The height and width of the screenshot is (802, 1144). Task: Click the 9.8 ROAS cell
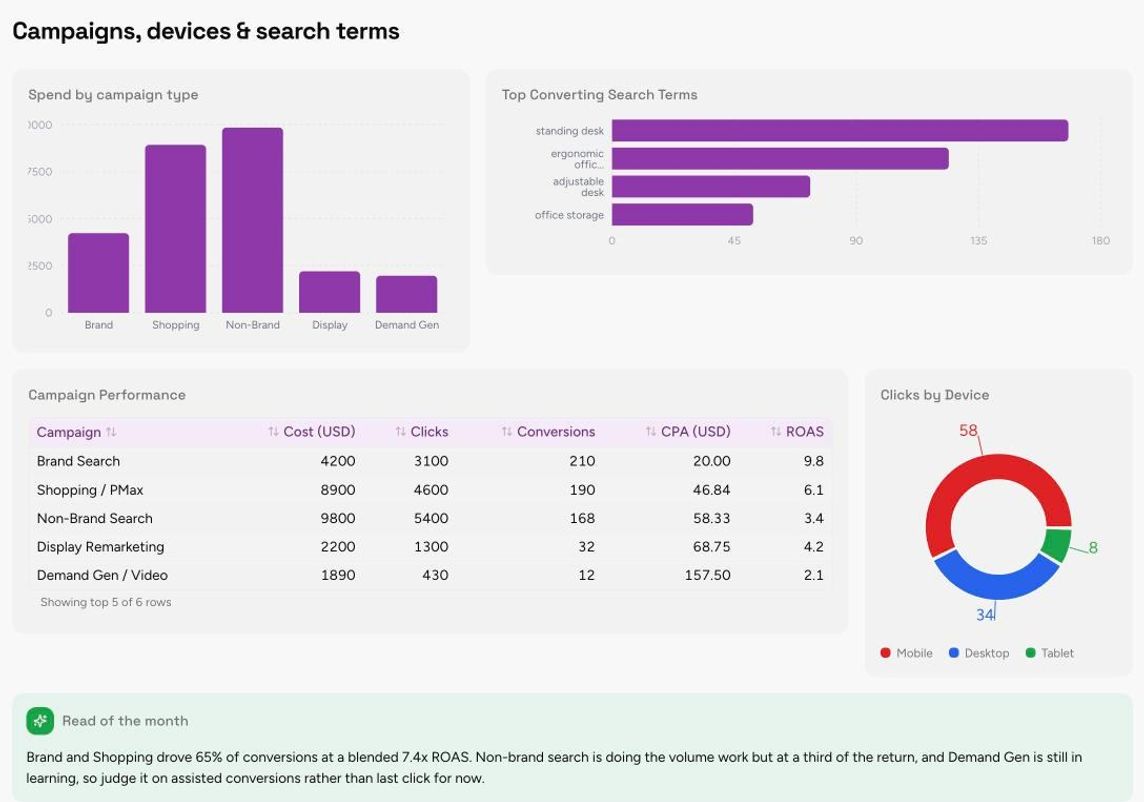click(813, 461)
